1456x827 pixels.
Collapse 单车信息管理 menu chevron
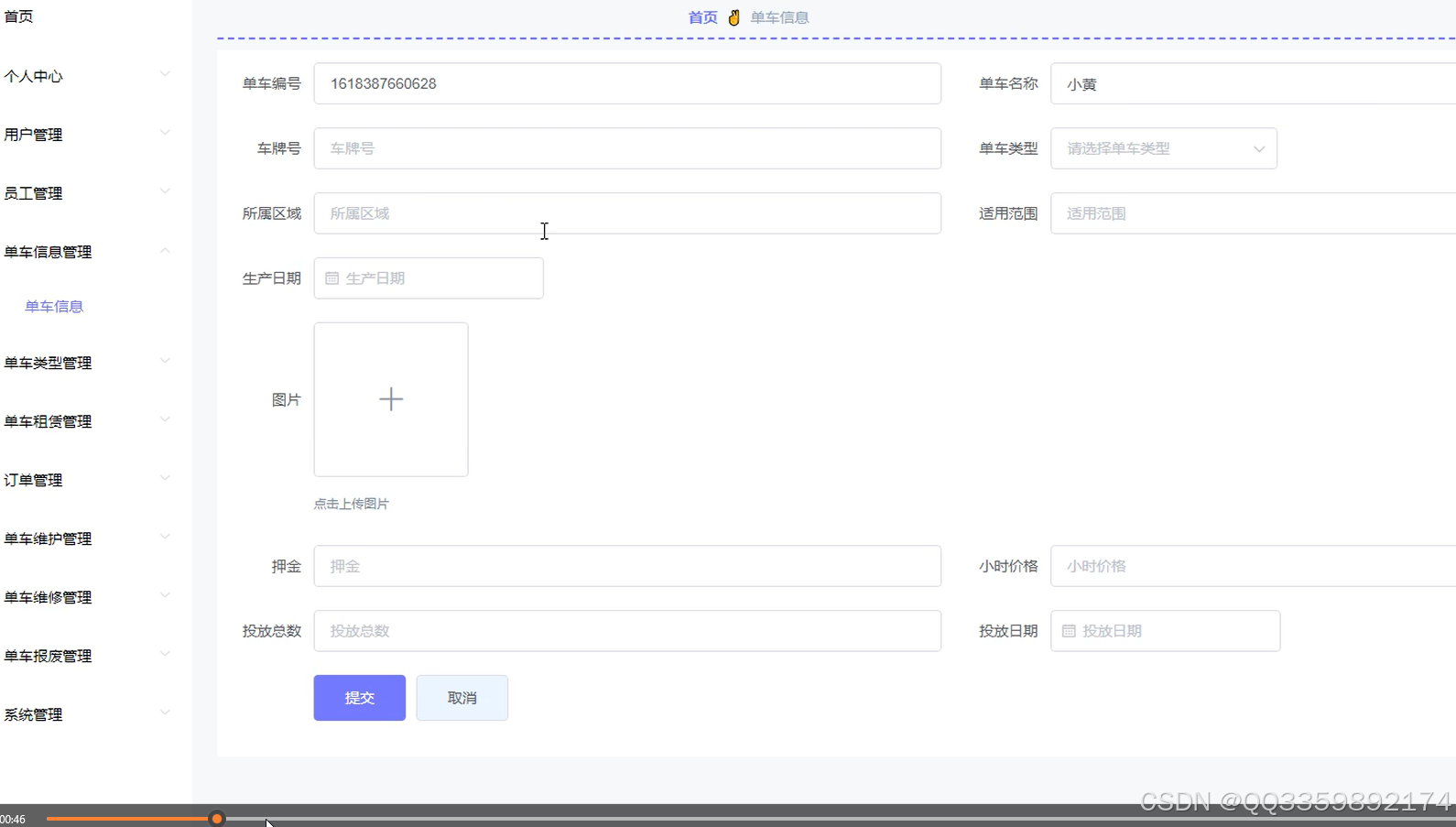[165, 250]
